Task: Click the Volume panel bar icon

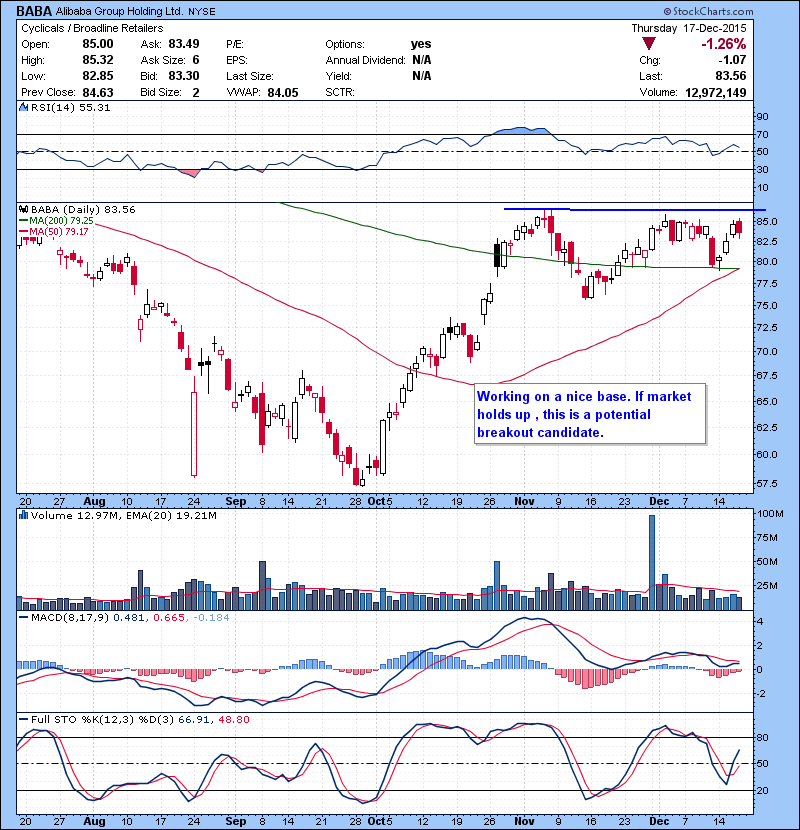Action: coord(23,515)
